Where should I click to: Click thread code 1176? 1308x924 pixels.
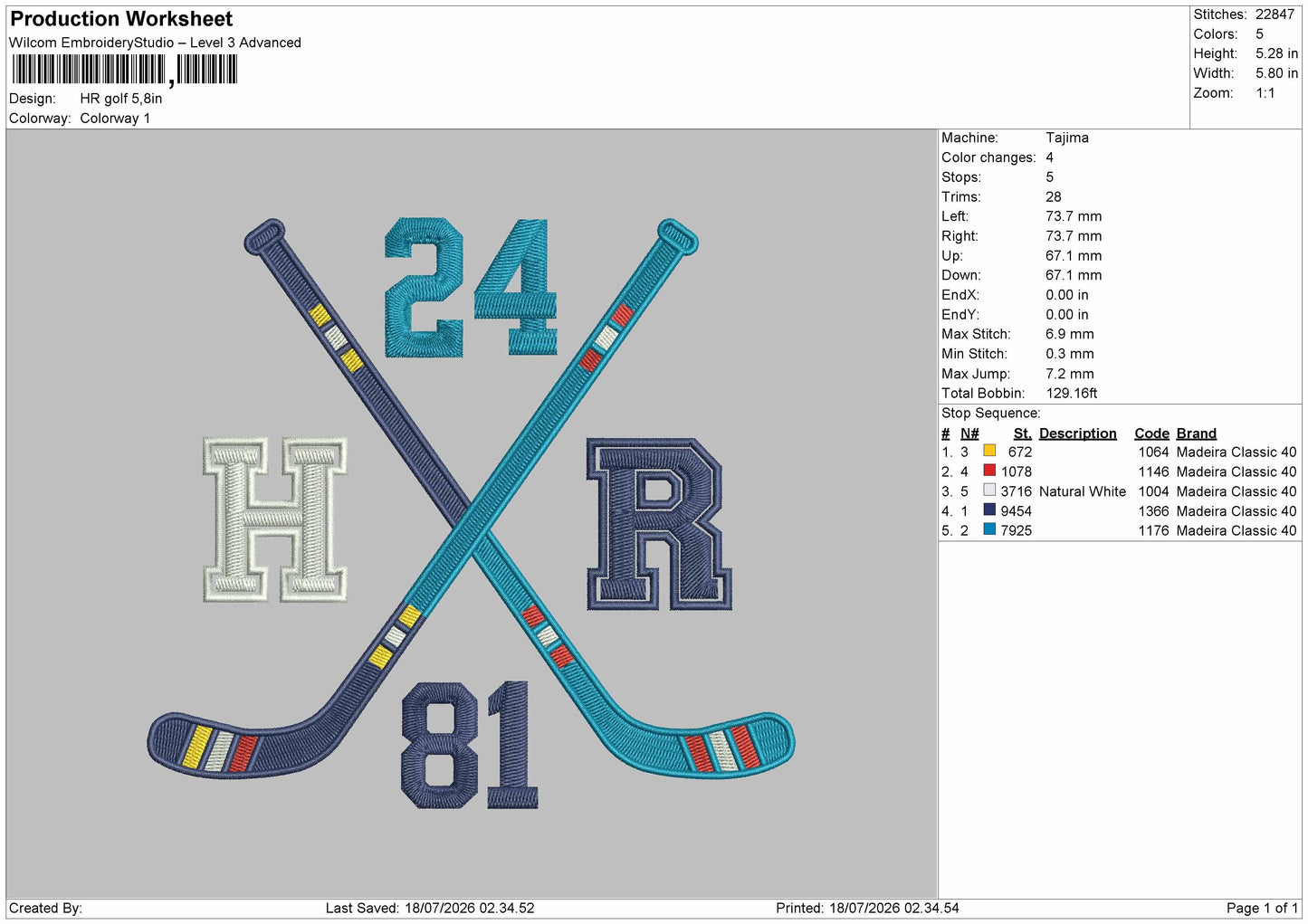[1153, 530]
